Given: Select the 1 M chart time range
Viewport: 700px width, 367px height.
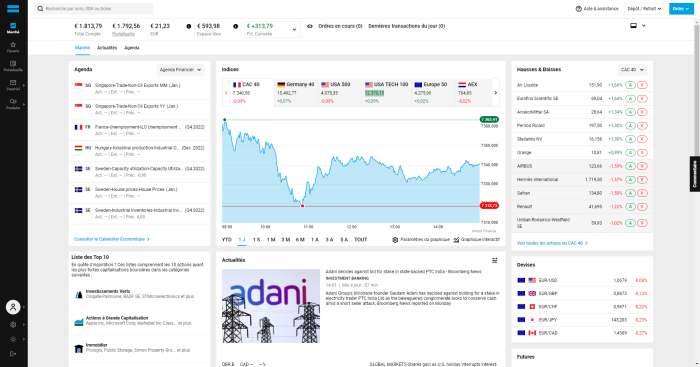Looking at the screenshot, I should [271, 240].
